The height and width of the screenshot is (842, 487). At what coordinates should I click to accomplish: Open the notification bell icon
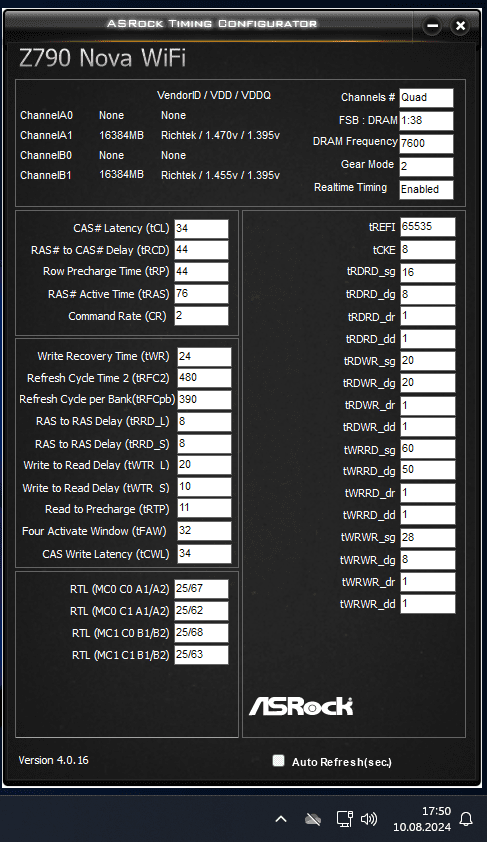pos(466,819)
